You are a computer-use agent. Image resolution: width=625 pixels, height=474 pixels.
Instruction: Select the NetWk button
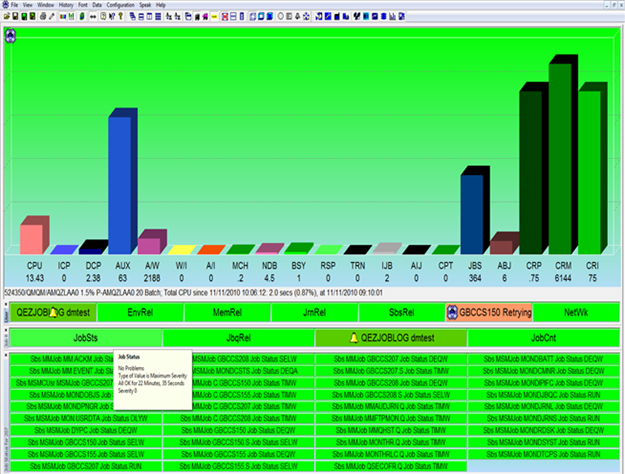coord(577,312)
